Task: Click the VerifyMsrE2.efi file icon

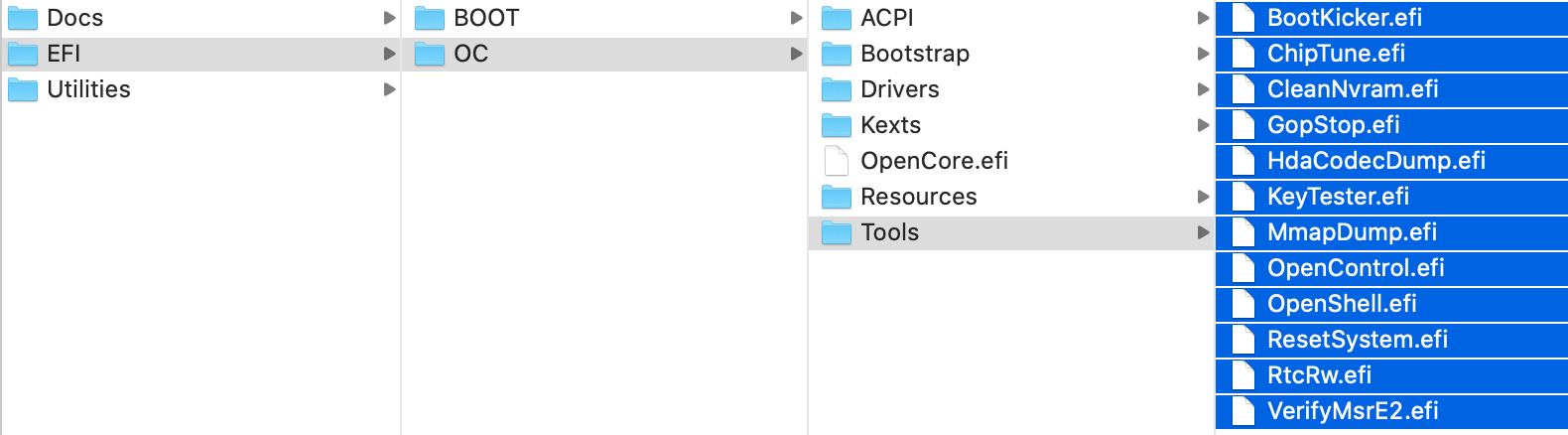Action: (1243, 411)
